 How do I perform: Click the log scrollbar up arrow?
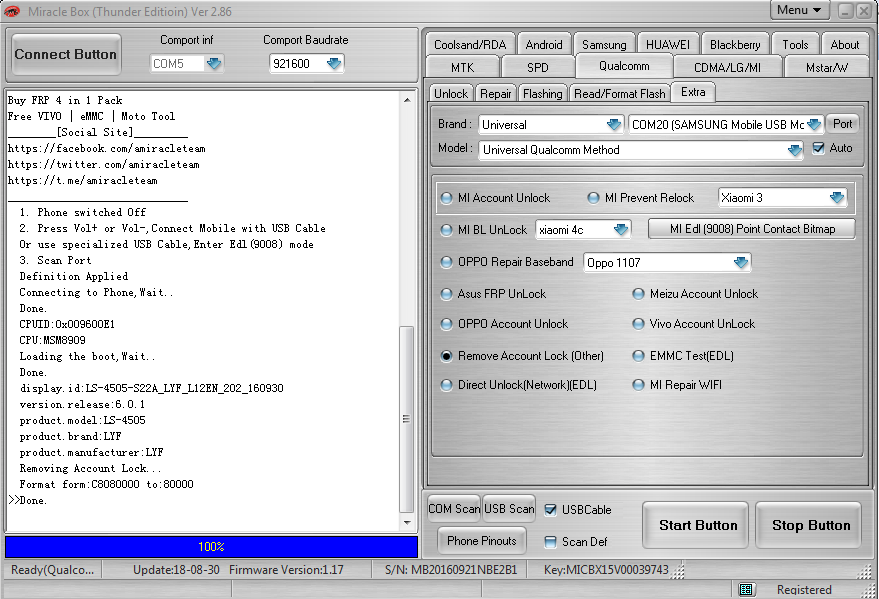(406, 100)
